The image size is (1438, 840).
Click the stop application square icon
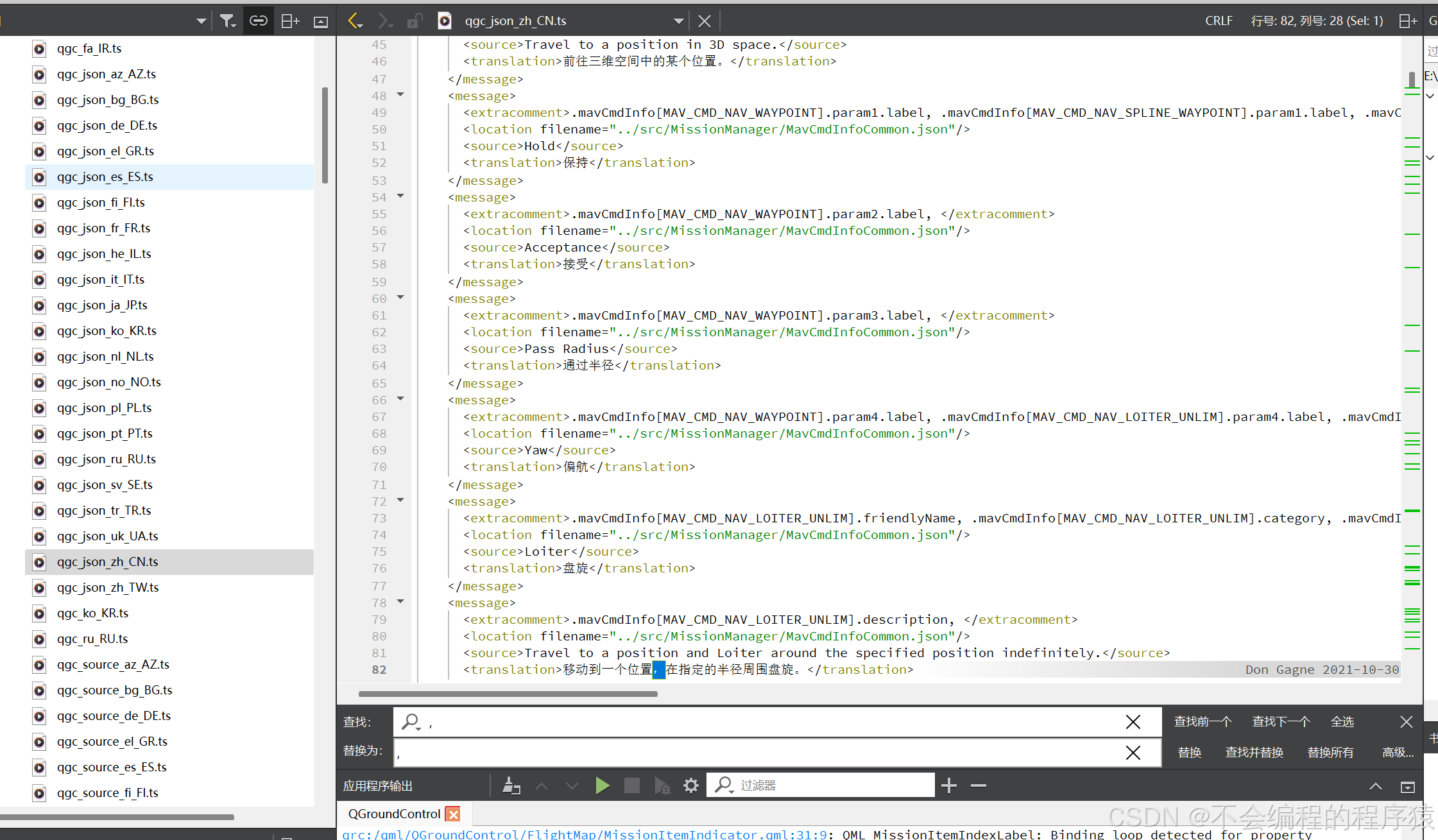coord(631,785)
